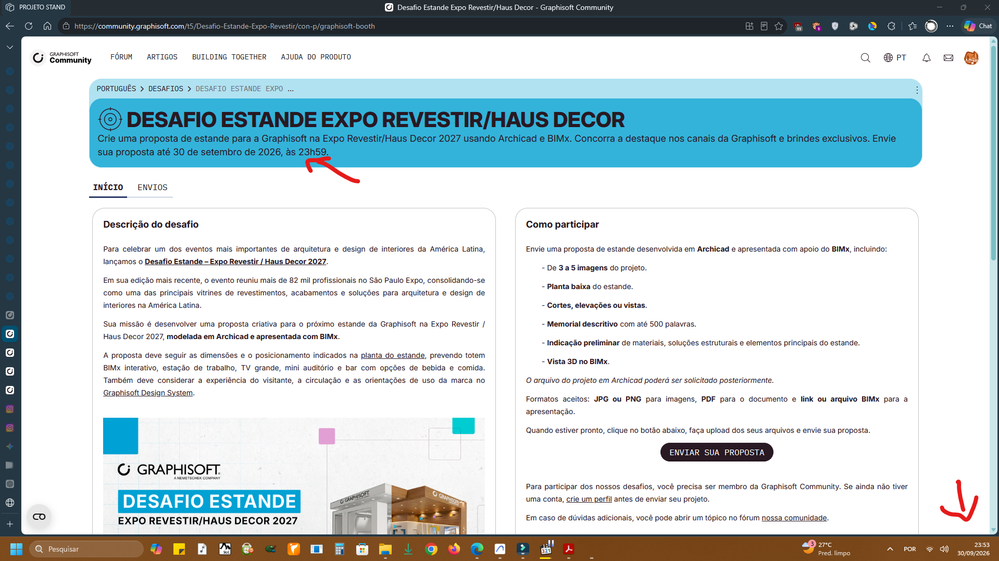Open Google Chrome from the taskbar
Image resolution: width=999 pixels, height=561 pixels.
coord(431,549)
